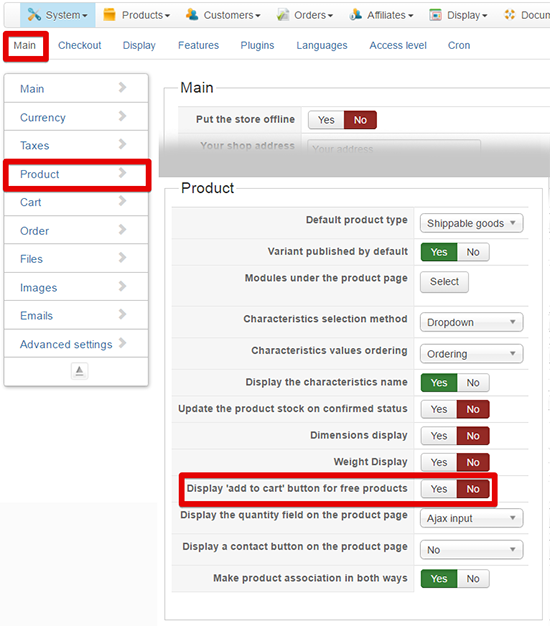Screen dimensions: 550x626
Task: Switch to the Display configuration tab
Action: tap(139, 45)
